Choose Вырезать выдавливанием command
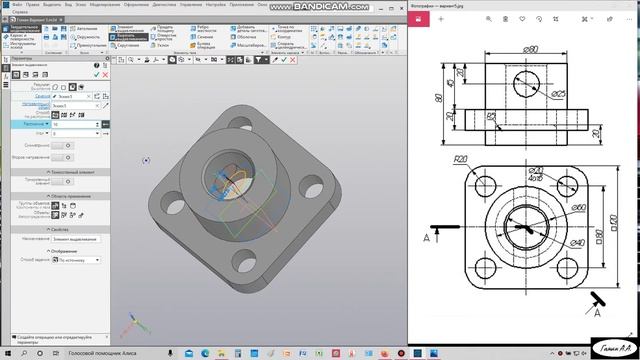The image size is (640, 360). [x=128, y=37]
